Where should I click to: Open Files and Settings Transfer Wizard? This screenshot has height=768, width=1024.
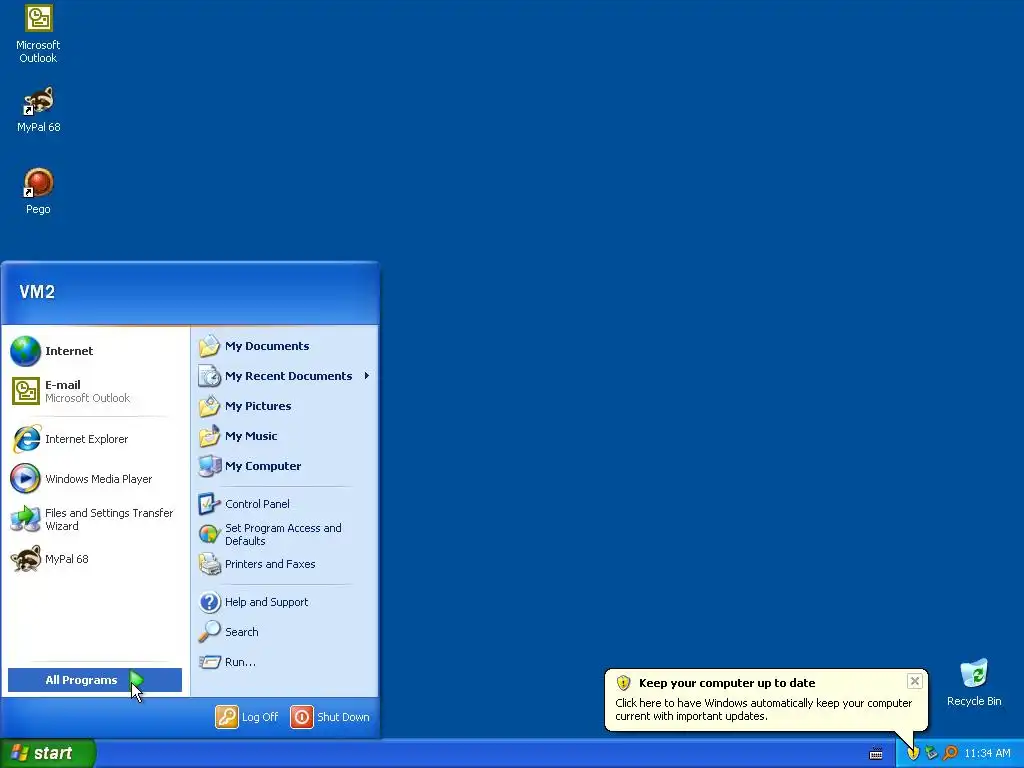(x=95, y=519)
